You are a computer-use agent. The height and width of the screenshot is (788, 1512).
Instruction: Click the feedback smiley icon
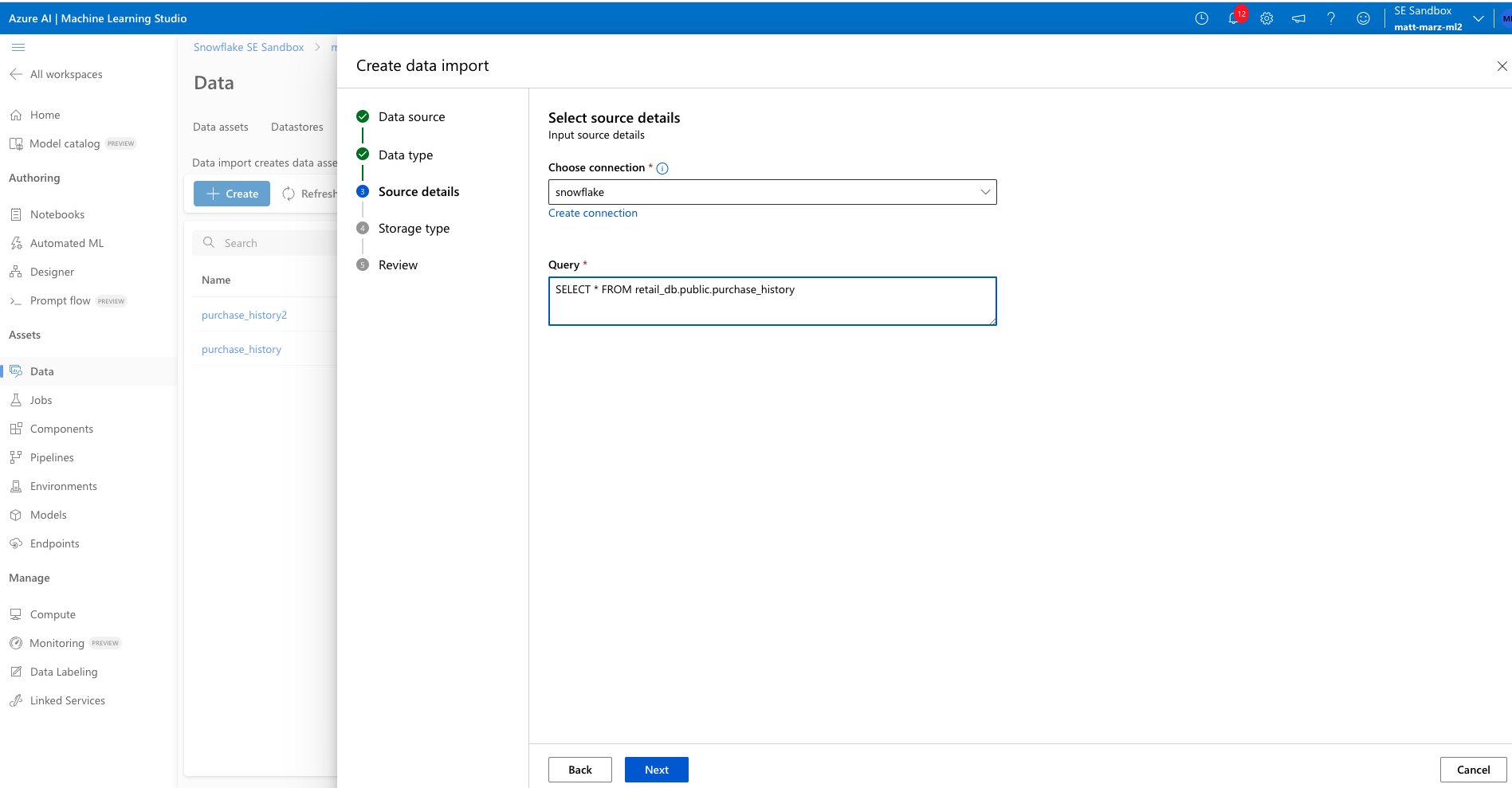(1363, 18)
